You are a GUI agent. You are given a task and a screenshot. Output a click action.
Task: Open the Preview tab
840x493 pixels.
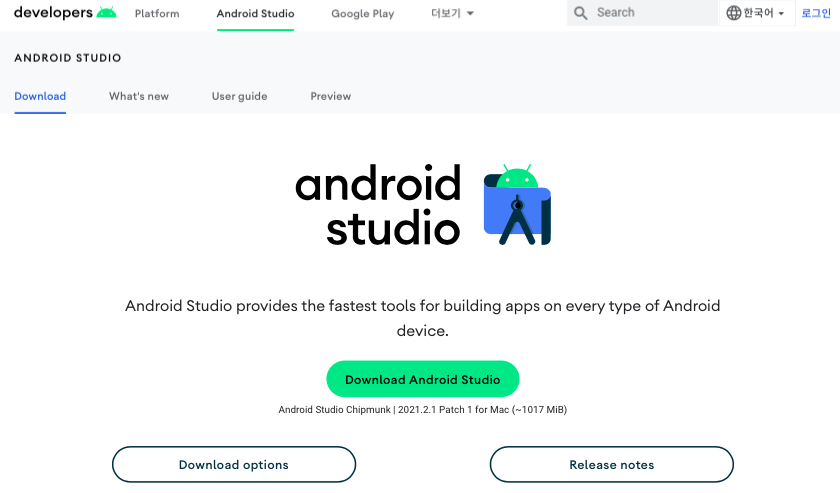[331, 96]
